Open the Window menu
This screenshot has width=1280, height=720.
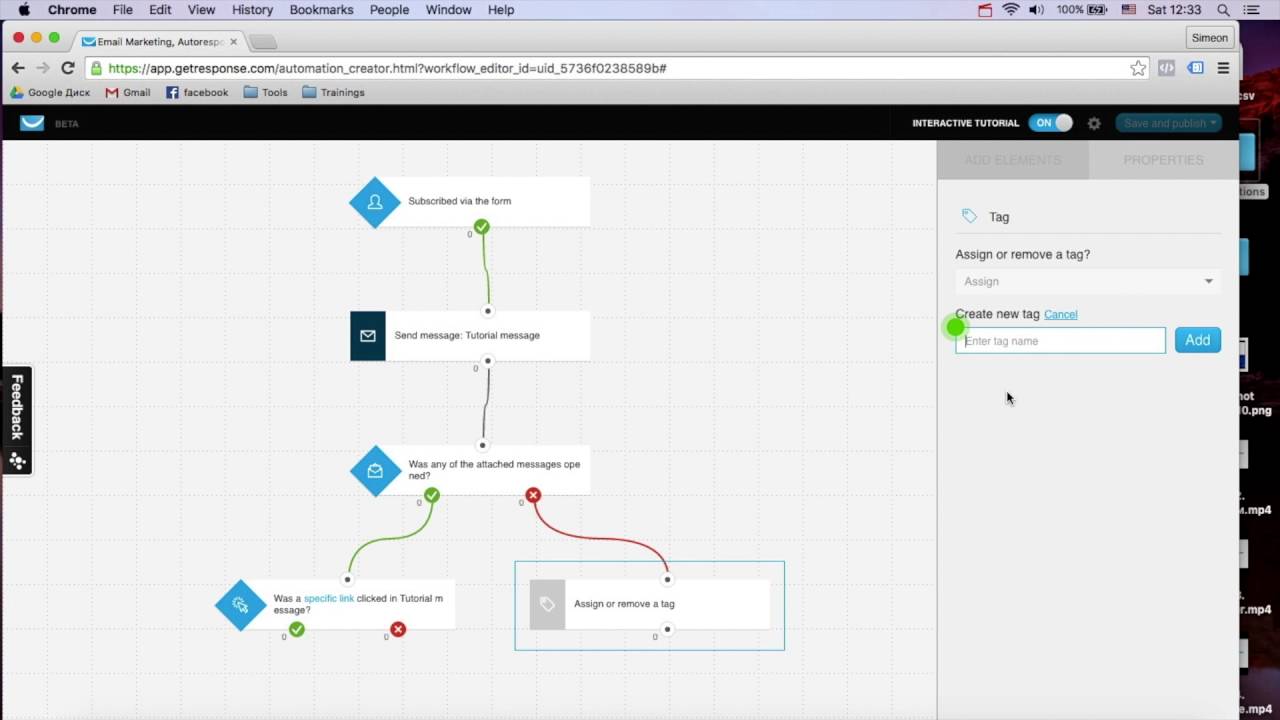[x=448, y=10]
